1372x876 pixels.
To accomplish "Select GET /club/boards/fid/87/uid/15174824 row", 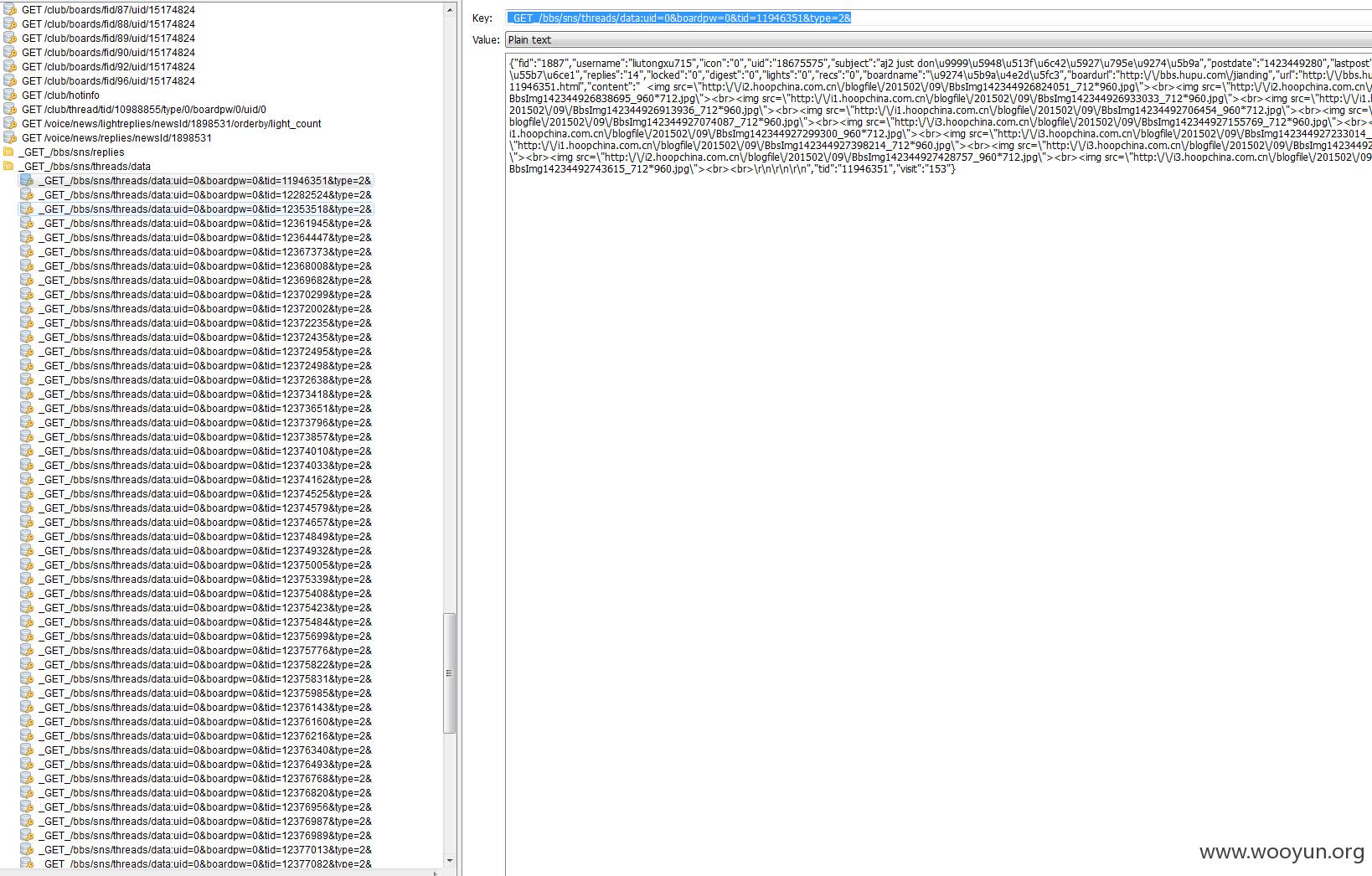I will click(108, 9).
